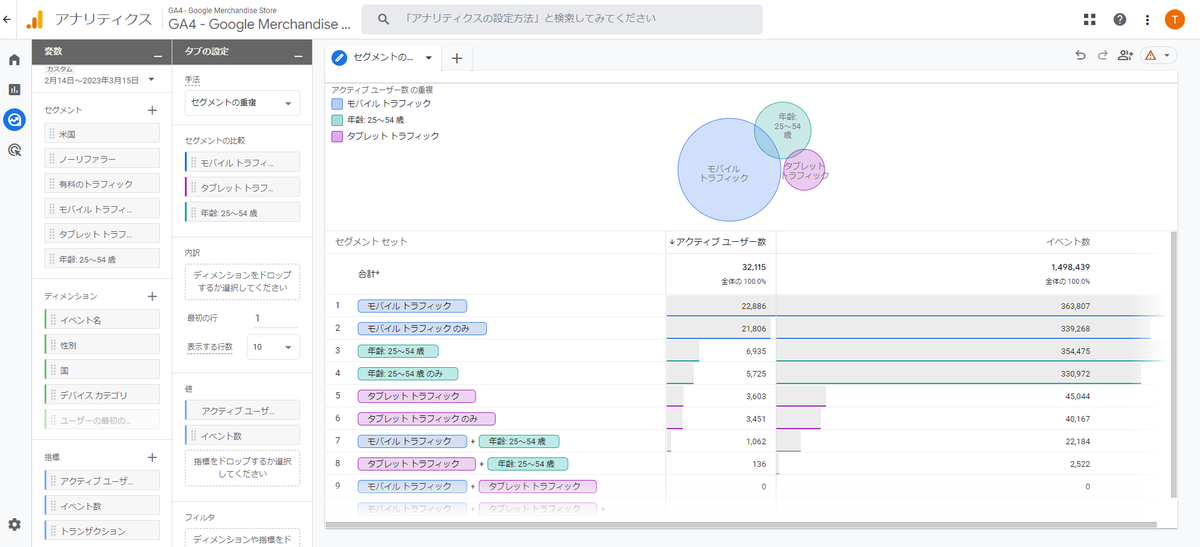Click the 合計 totals row label

point(370,274)
